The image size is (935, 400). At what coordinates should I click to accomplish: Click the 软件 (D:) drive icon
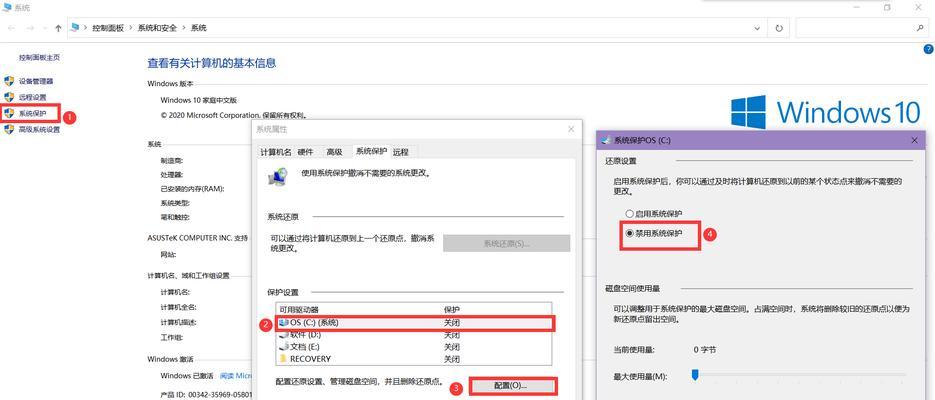(283, 335)
